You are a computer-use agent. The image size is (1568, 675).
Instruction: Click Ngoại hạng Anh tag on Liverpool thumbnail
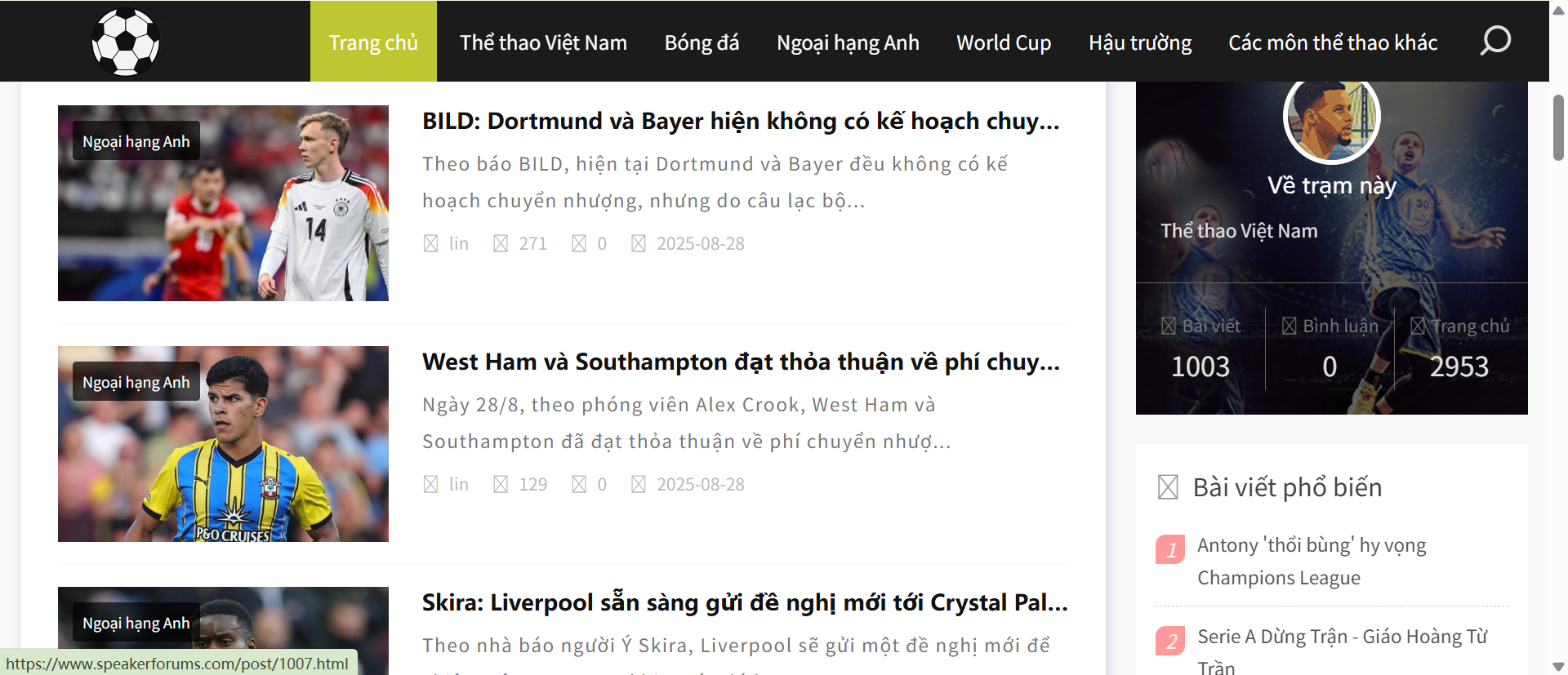click(x=136, y=623)
